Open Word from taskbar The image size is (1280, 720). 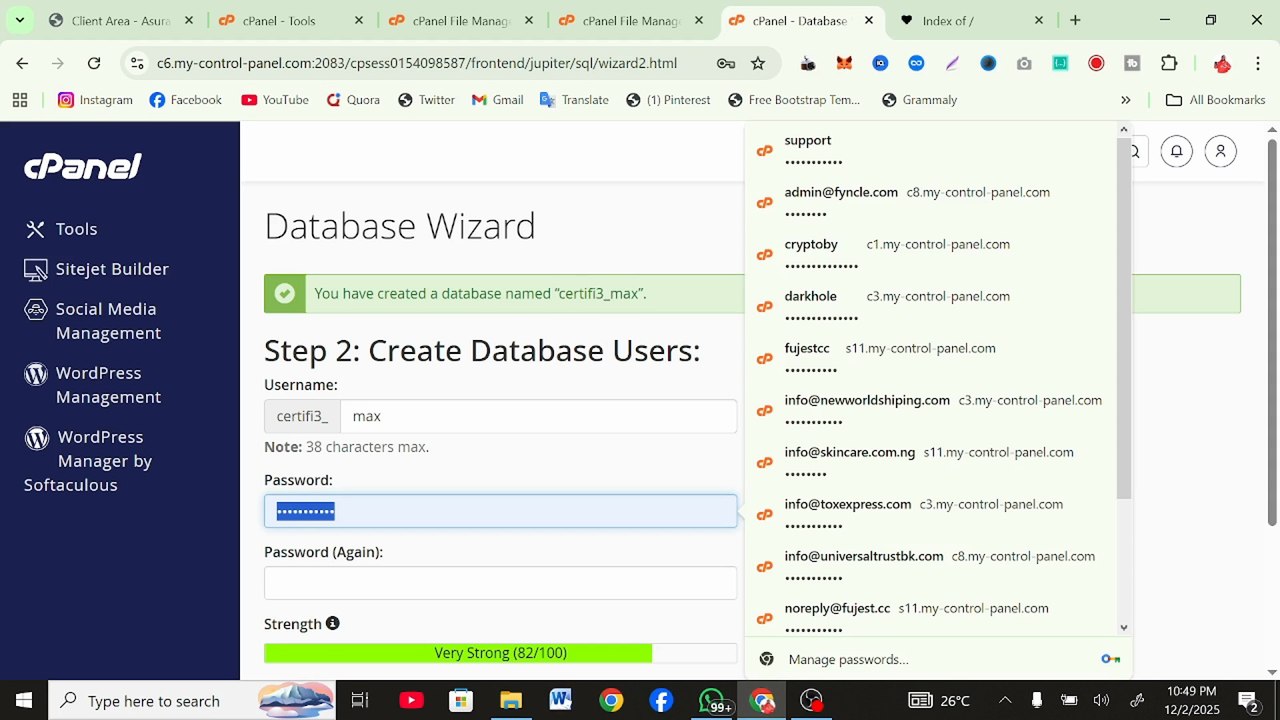[560, 700]
